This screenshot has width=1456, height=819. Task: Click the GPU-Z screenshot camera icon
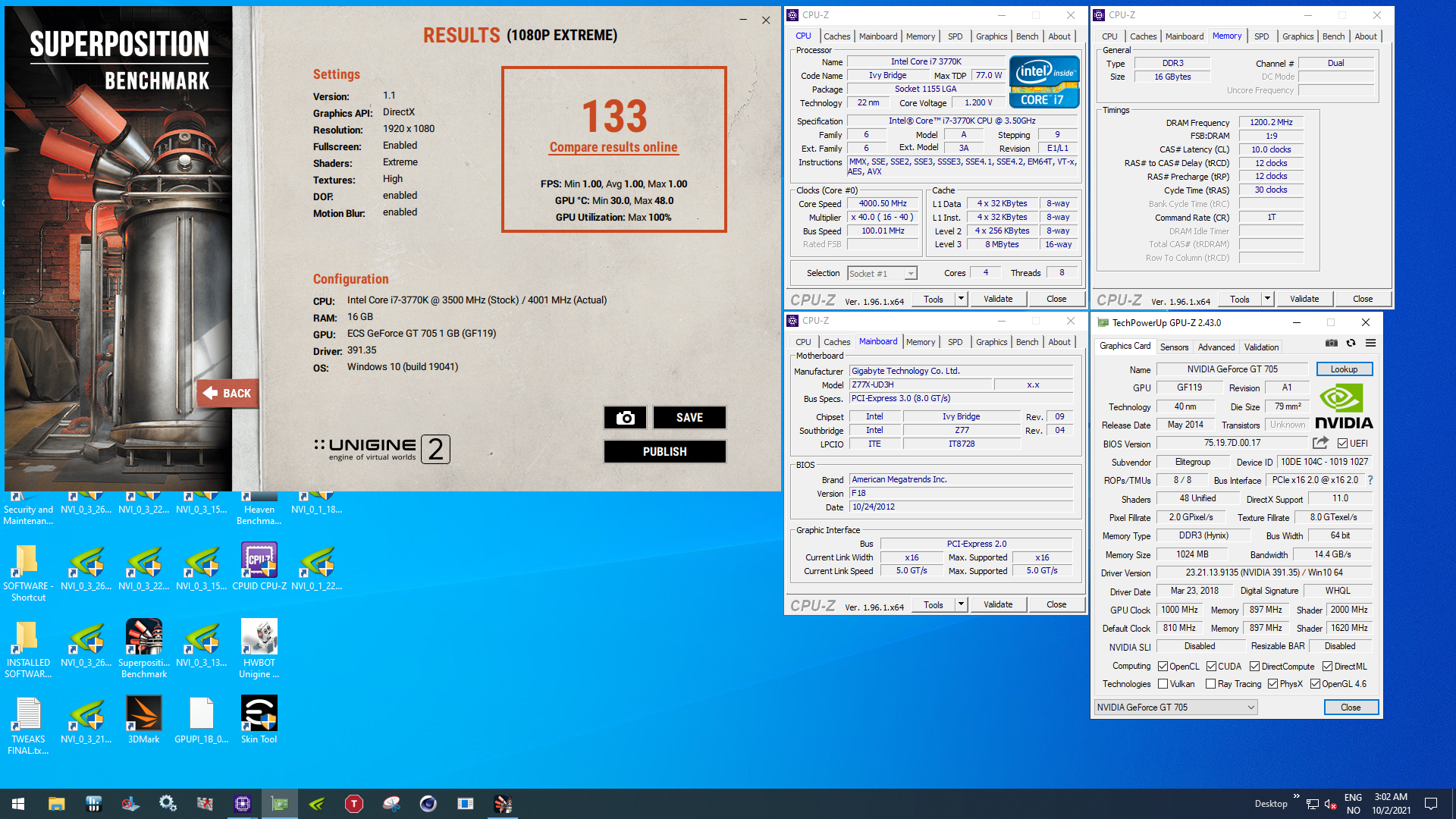pos(1332,343)
